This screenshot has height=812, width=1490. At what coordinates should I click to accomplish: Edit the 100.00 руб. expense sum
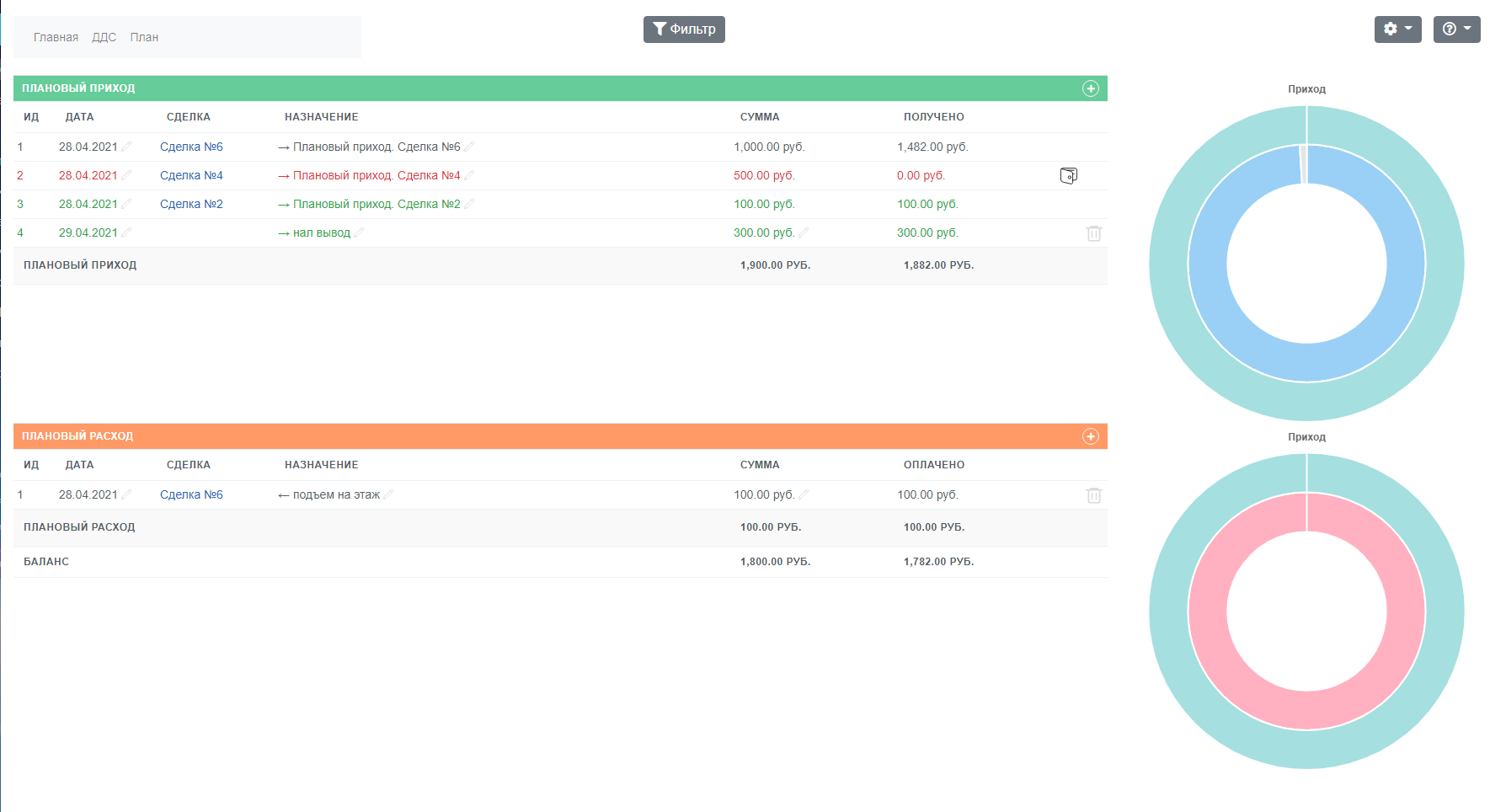coord(804,494)
